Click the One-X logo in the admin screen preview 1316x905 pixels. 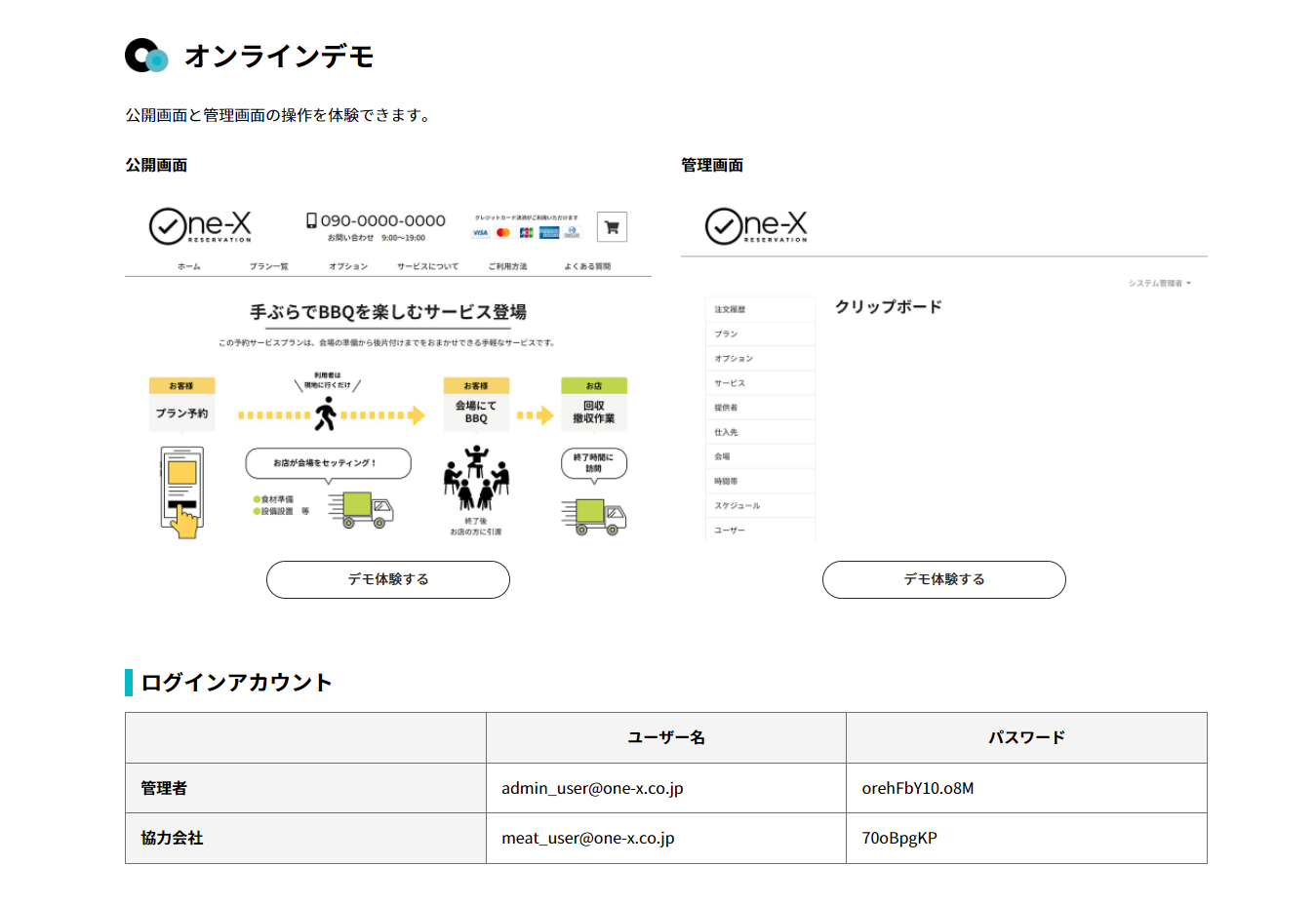pos(756,226)
